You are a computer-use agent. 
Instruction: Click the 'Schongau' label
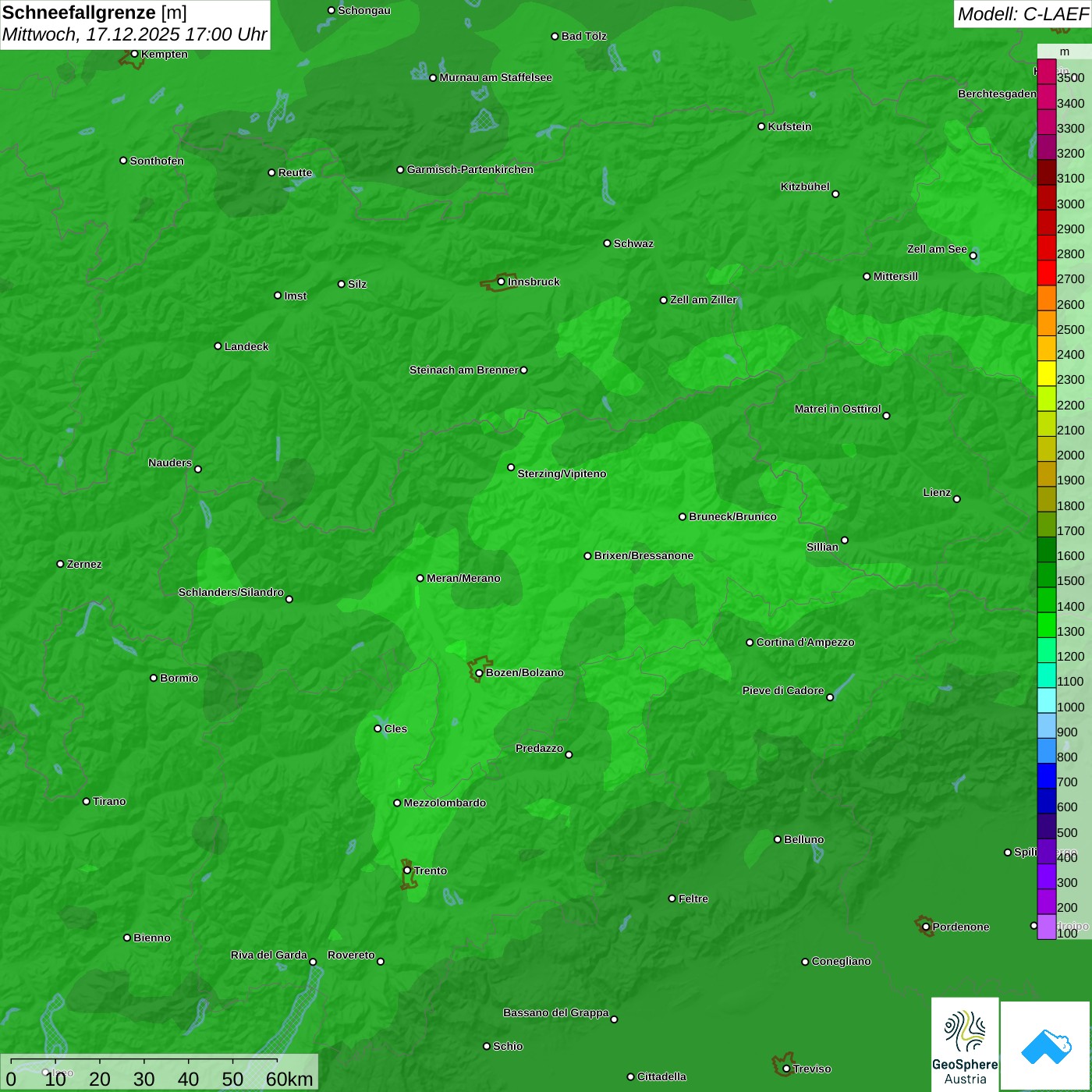click(364, 10)
